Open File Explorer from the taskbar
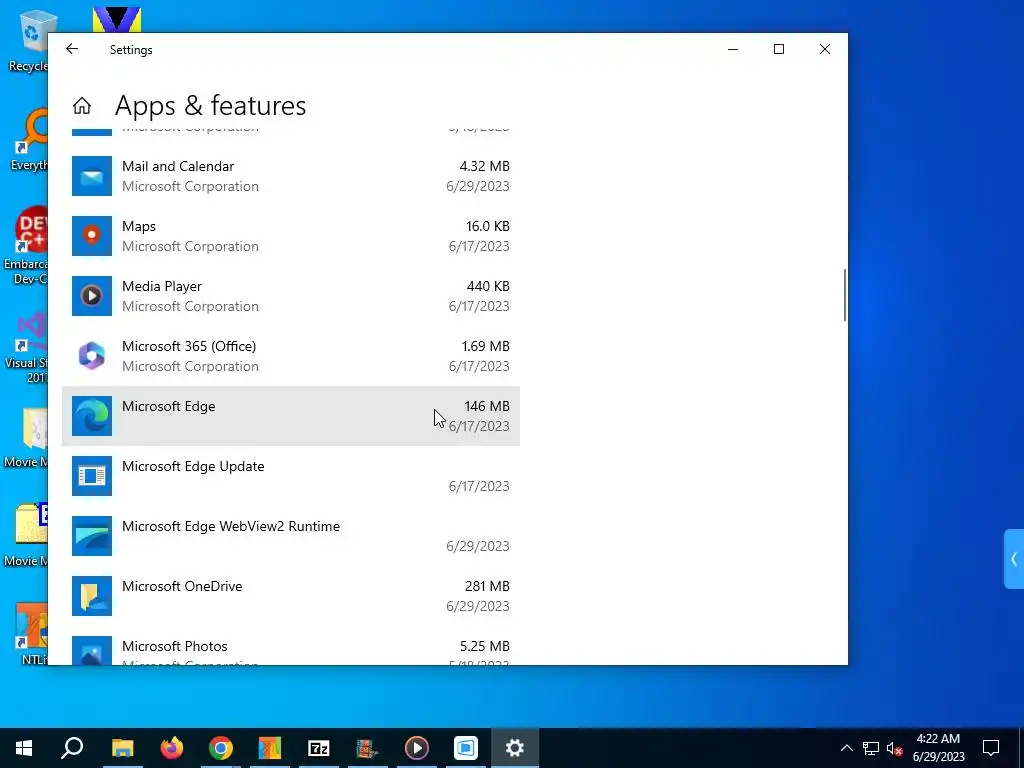The height and width of the screenshot is (768, 1024). click(x=122, y=748)
